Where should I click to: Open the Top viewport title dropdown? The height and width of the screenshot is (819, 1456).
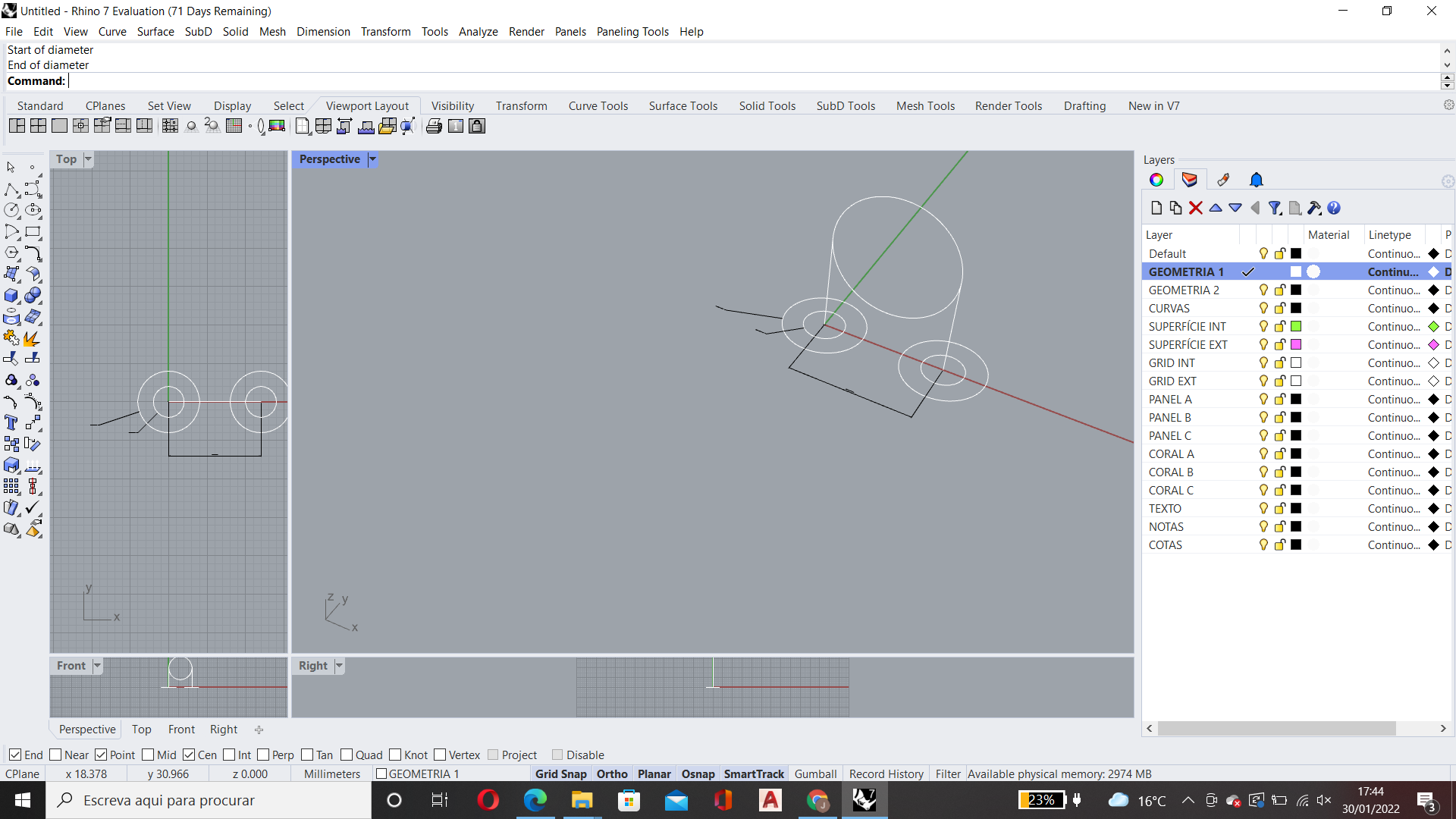coord(88,159)
